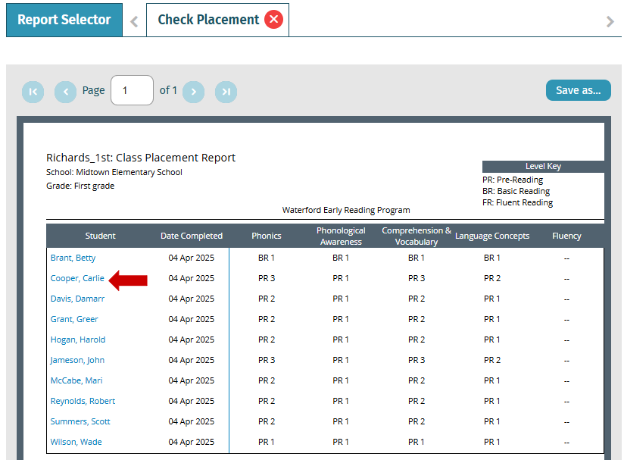Open student Hogan, Harold

click(x=78, y=340)
